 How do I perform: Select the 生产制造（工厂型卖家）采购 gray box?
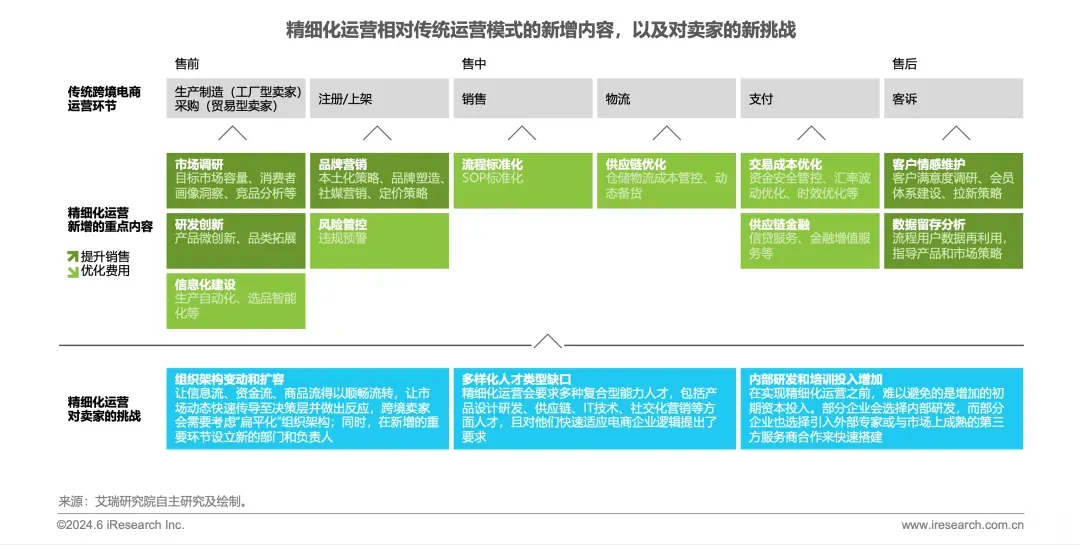pos(236,99)
